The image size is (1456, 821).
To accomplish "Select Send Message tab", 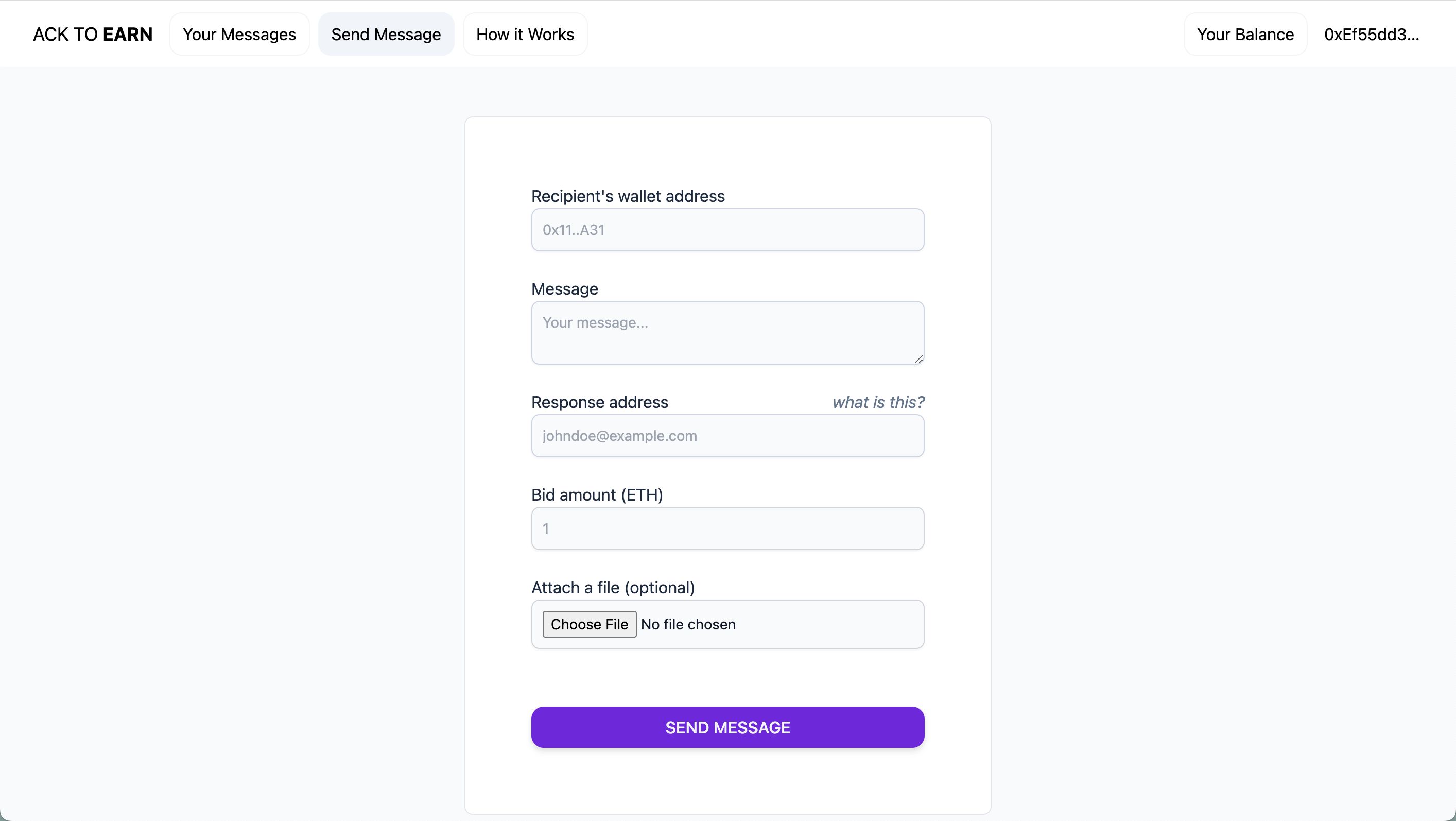I will [x=385, y=34].
